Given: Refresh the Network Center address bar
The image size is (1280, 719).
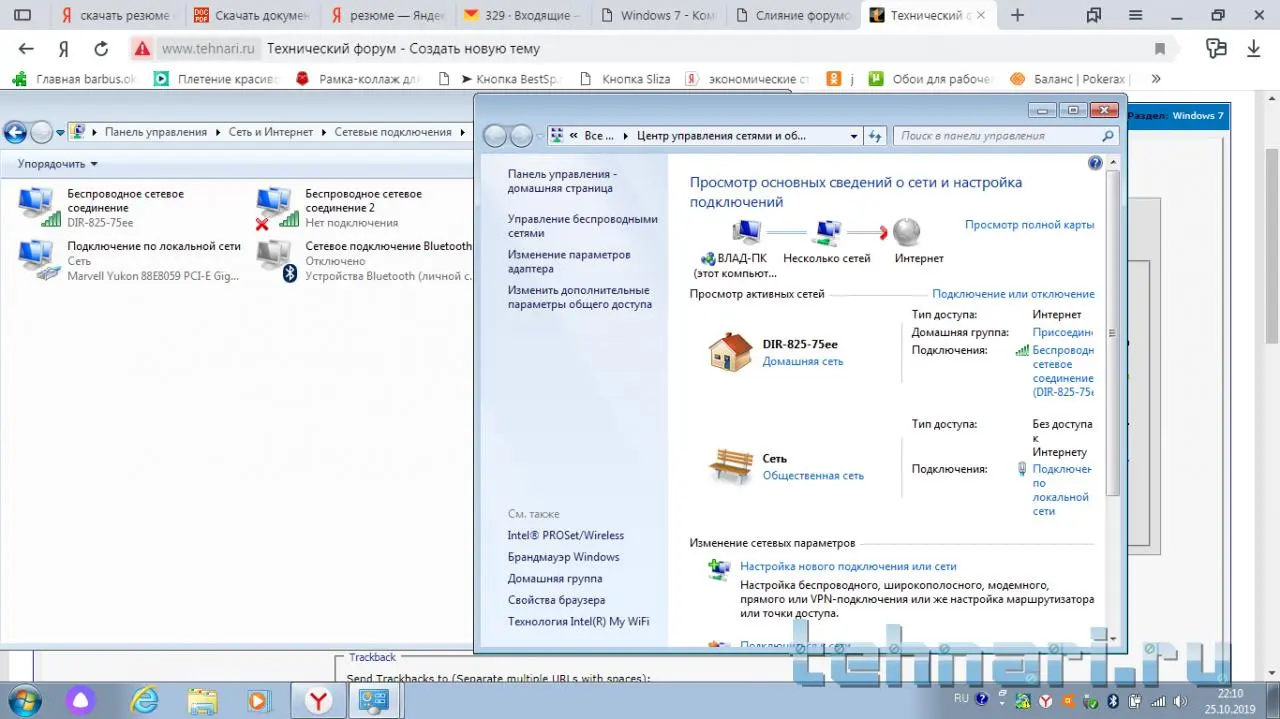Looking at the screenshot, I should point(875,136).
